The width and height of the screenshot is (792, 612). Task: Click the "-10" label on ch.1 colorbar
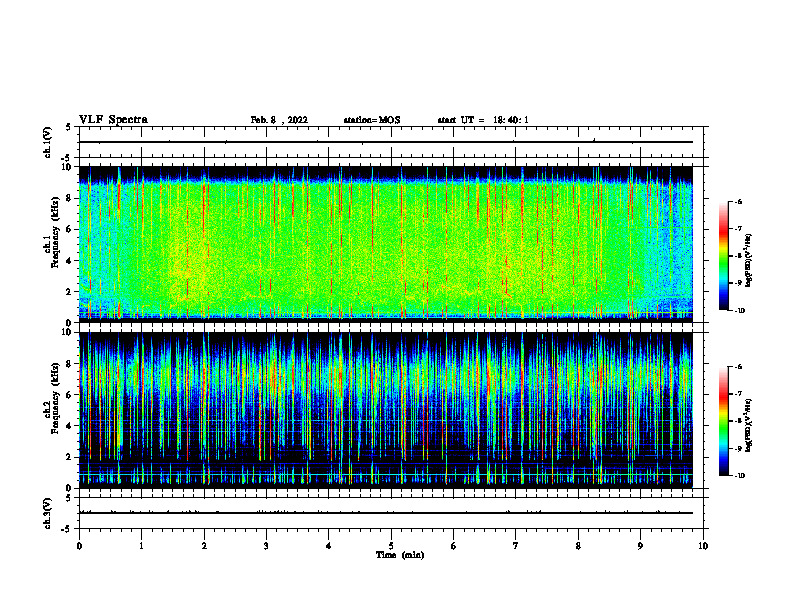point(739,311)
